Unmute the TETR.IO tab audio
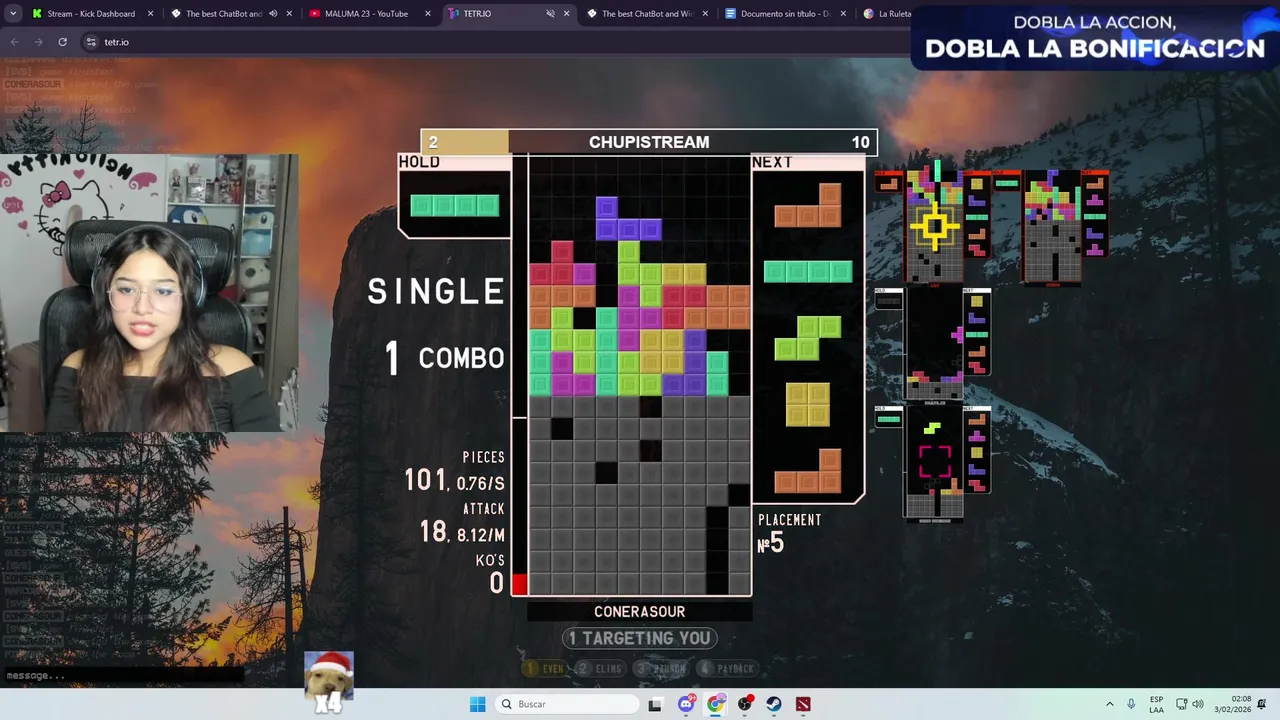The image size is (1280, 720). (550, 14)
